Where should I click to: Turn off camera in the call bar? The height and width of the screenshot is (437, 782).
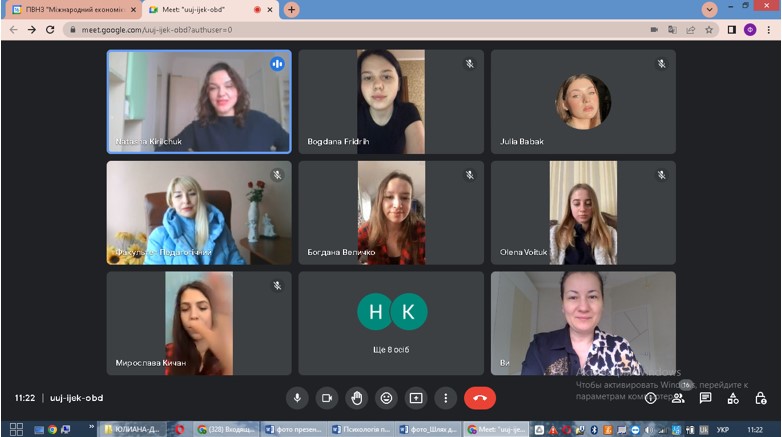coord(327,398)
